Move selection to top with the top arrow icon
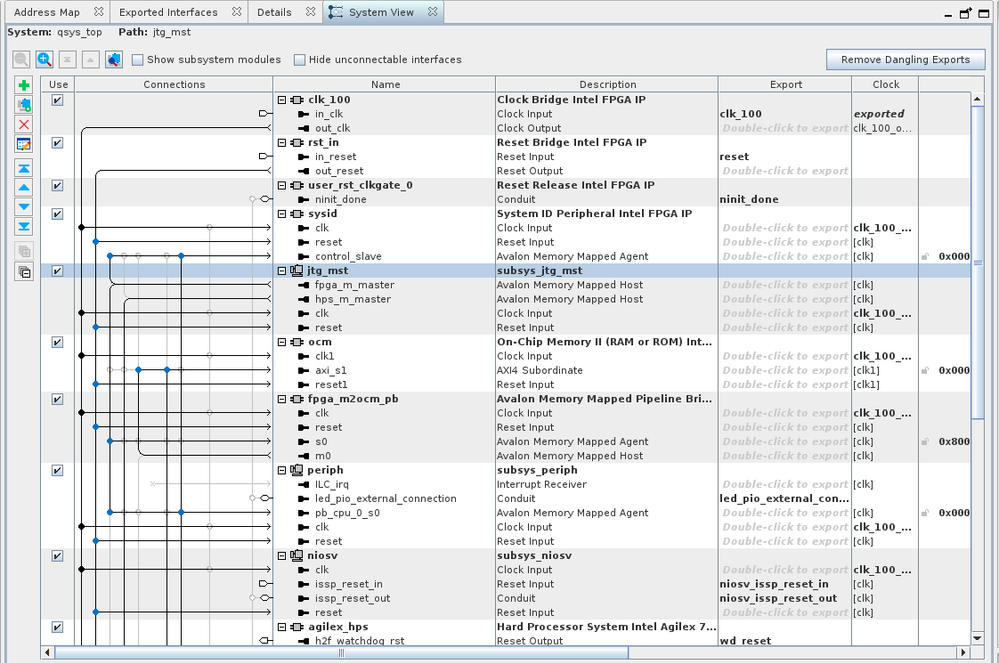This screenshot has width=999, height=663. [x=25, y=168]
